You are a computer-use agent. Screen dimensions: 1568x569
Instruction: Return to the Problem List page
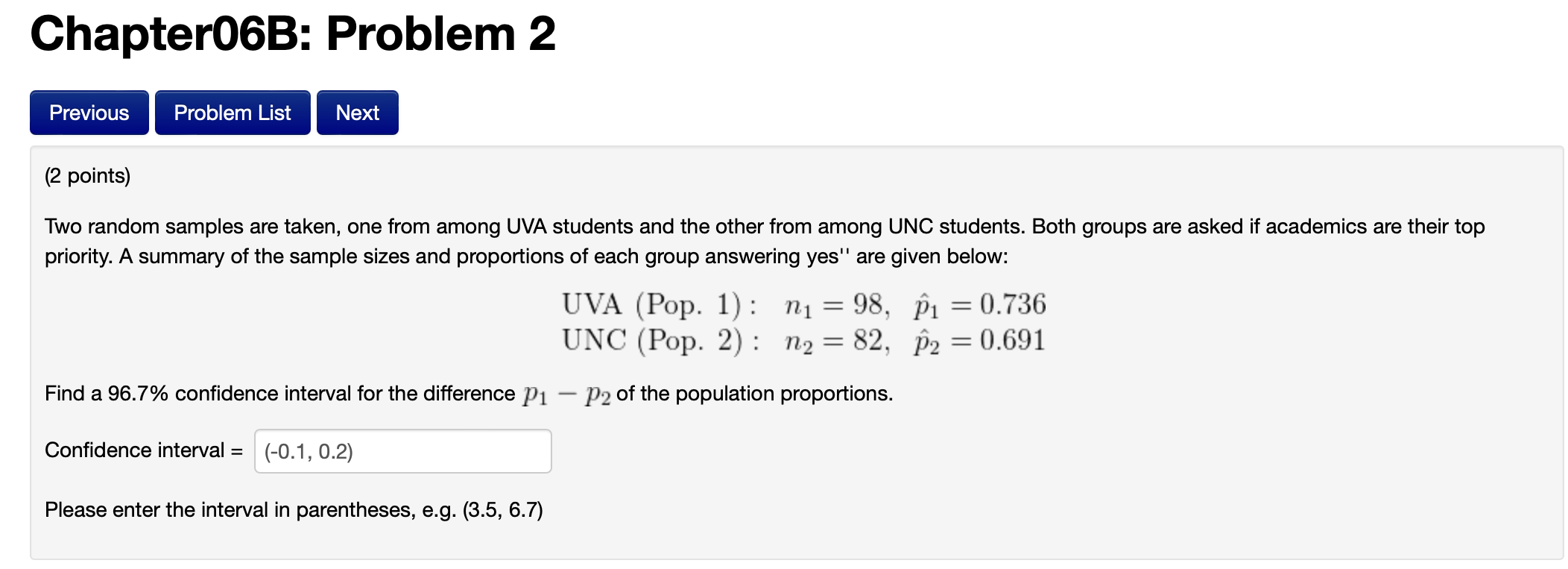pos(232,112)
